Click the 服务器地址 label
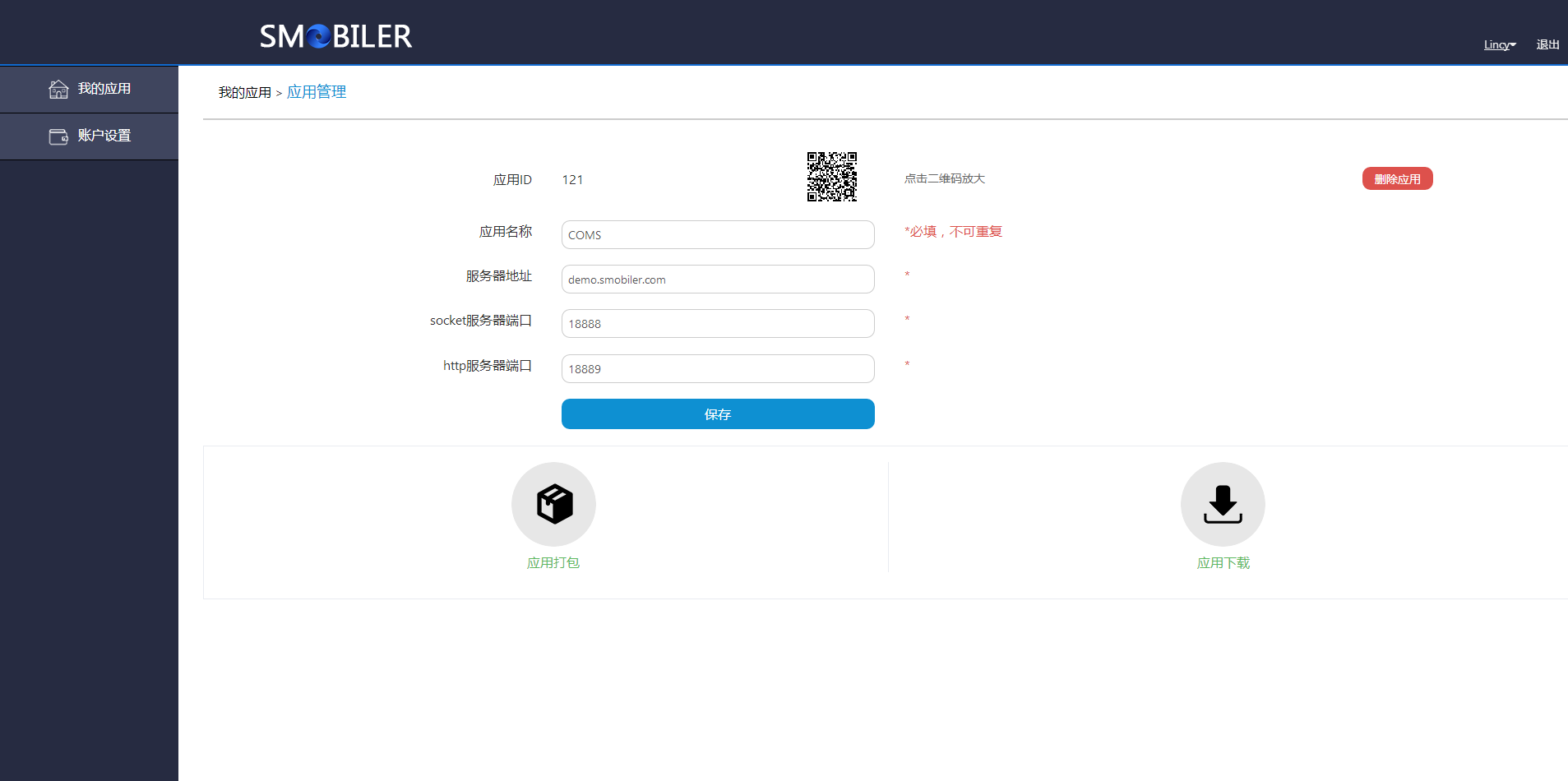The image size is (1568, 781). [499, 276]
